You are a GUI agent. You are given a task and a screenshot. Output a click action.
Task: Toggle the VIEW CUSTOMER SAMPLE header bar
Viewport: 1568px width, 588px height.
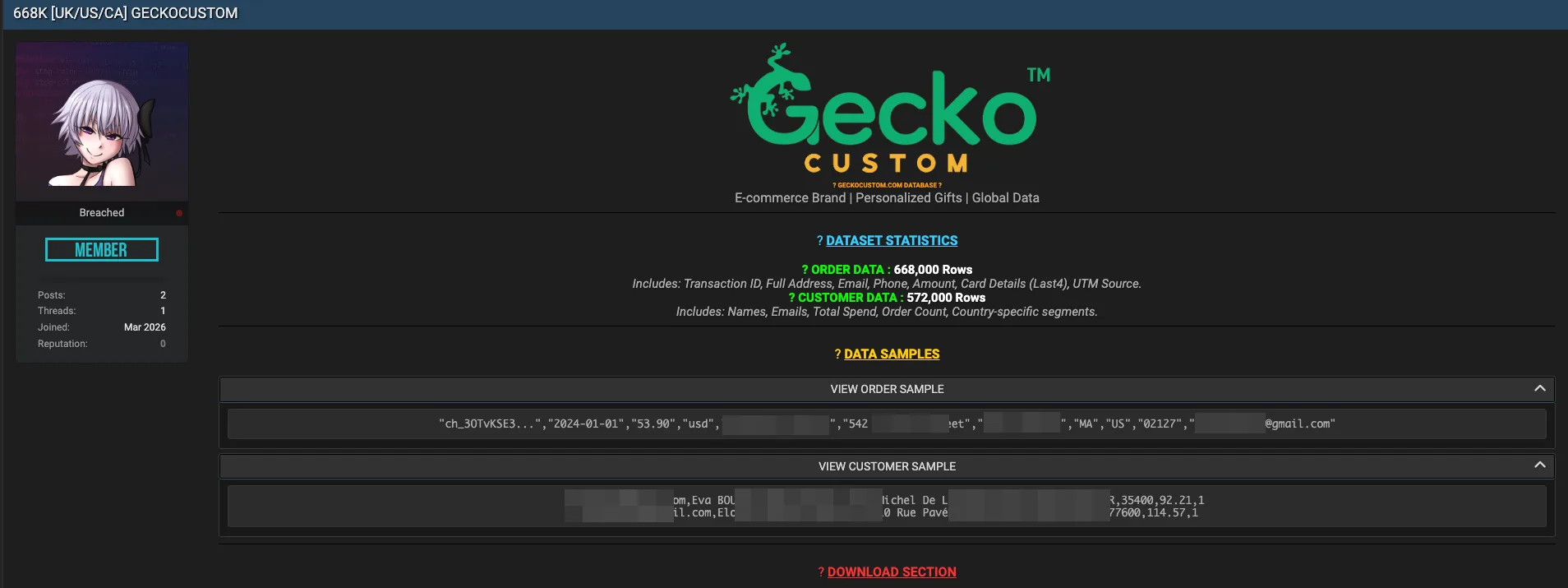pyautogui.click(x=886, y=466)
